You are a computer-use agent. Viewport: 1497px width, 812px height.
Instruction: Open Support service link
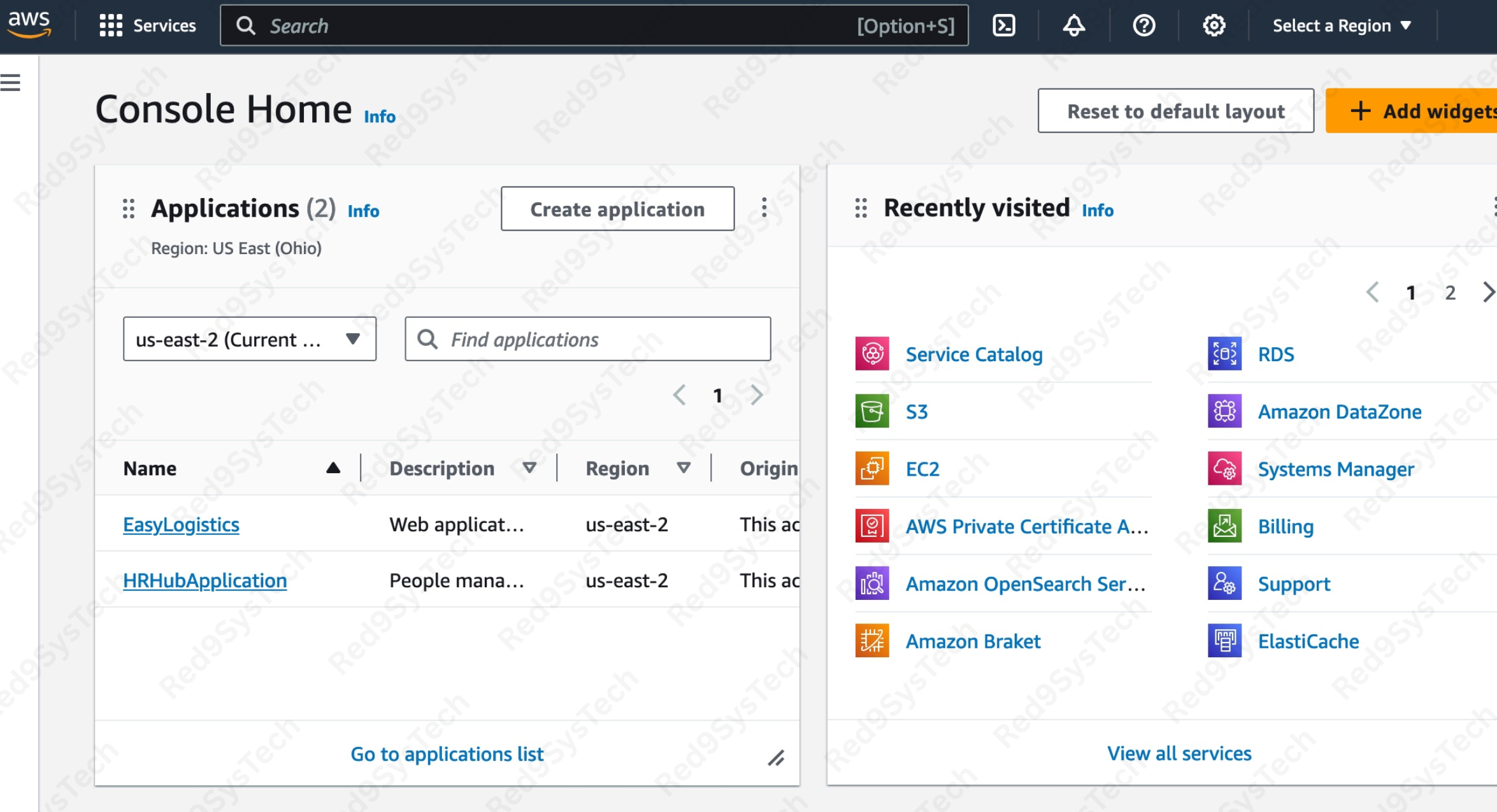click(1294, 584)
